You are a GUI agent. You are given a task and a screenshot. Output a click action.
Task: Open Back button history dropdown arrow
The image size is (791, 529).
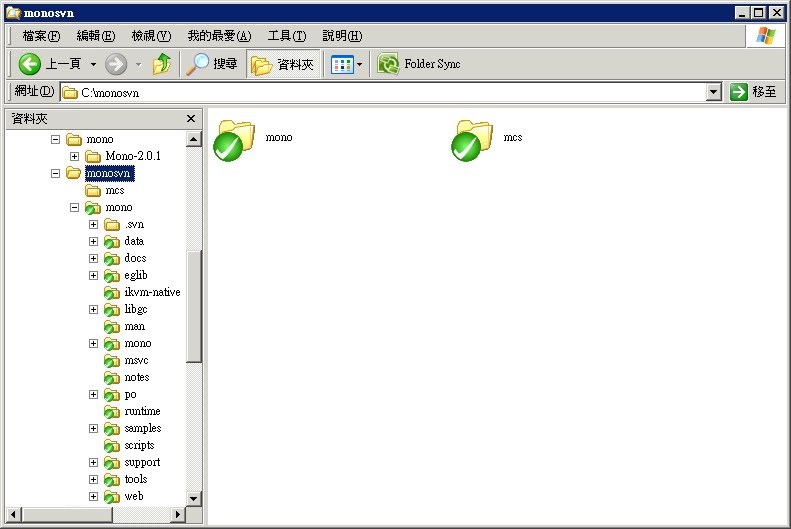93,65
